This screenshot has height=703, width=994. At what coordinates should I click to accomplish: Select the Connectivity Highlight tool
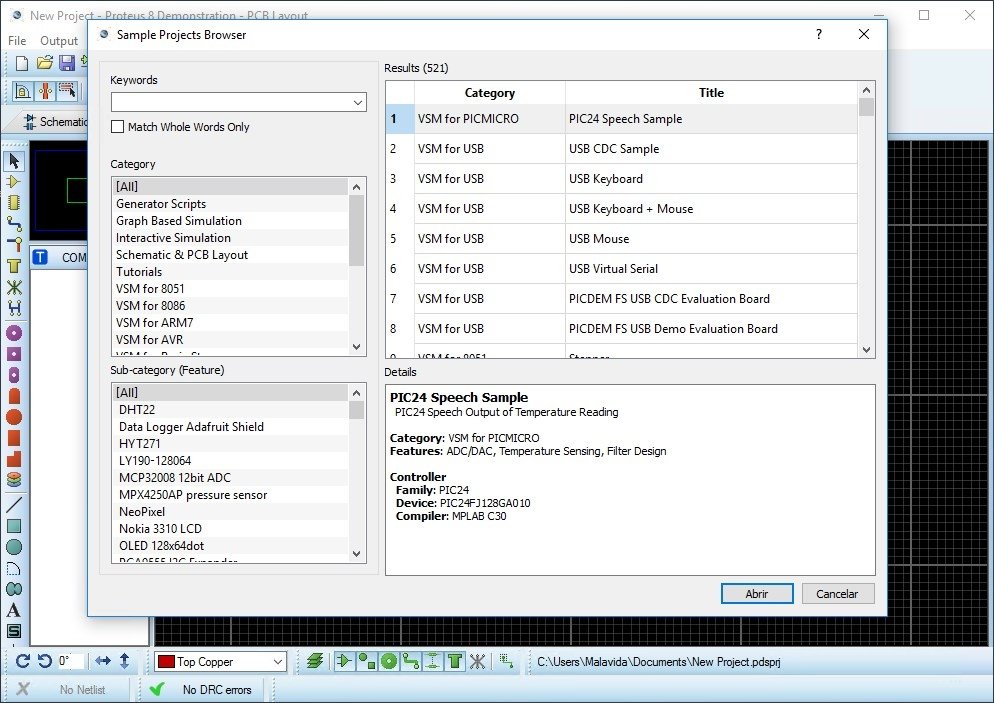coord(14,308)
